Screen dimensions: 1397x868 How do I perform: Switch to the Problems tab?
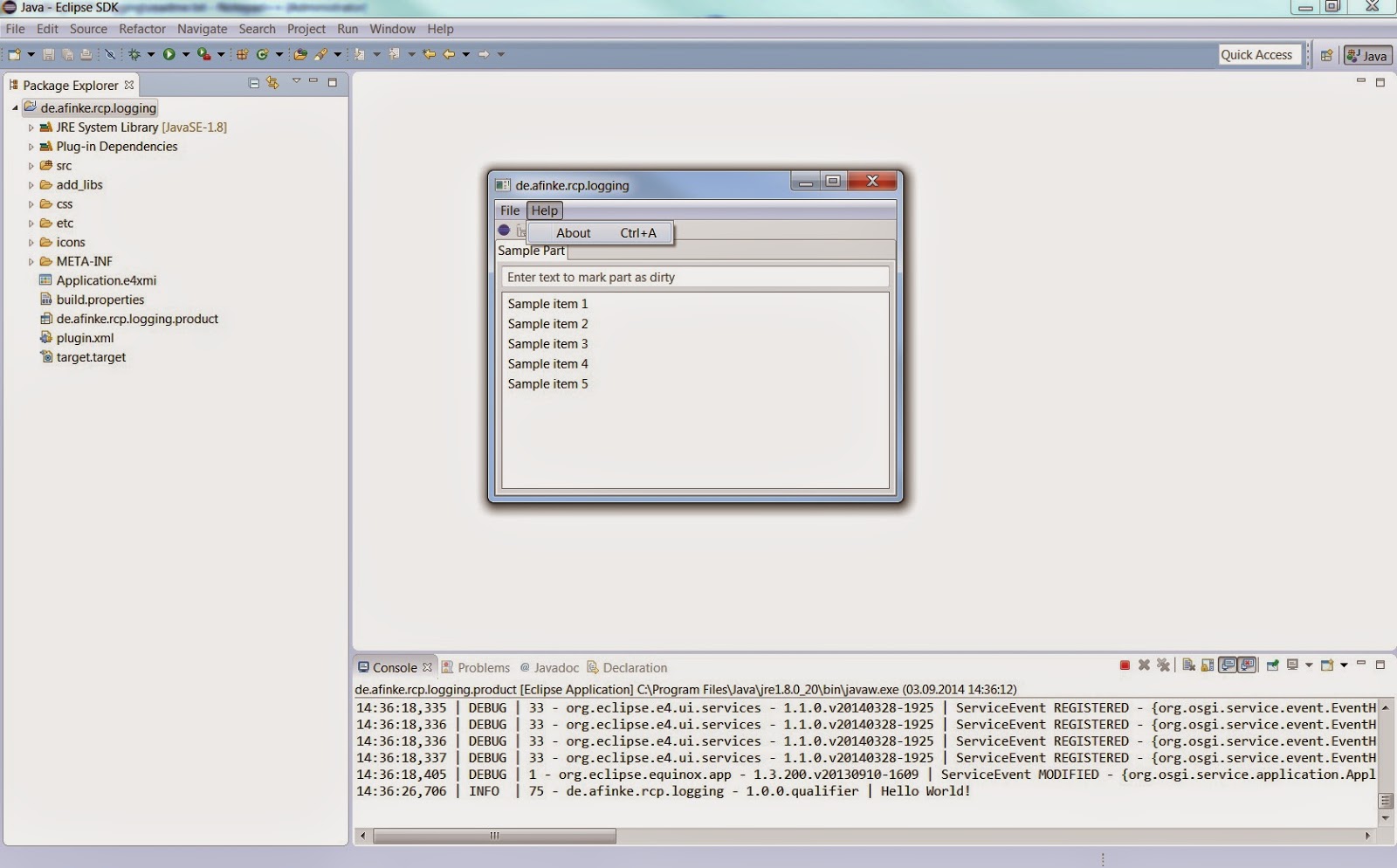click(x=476, y=667)
